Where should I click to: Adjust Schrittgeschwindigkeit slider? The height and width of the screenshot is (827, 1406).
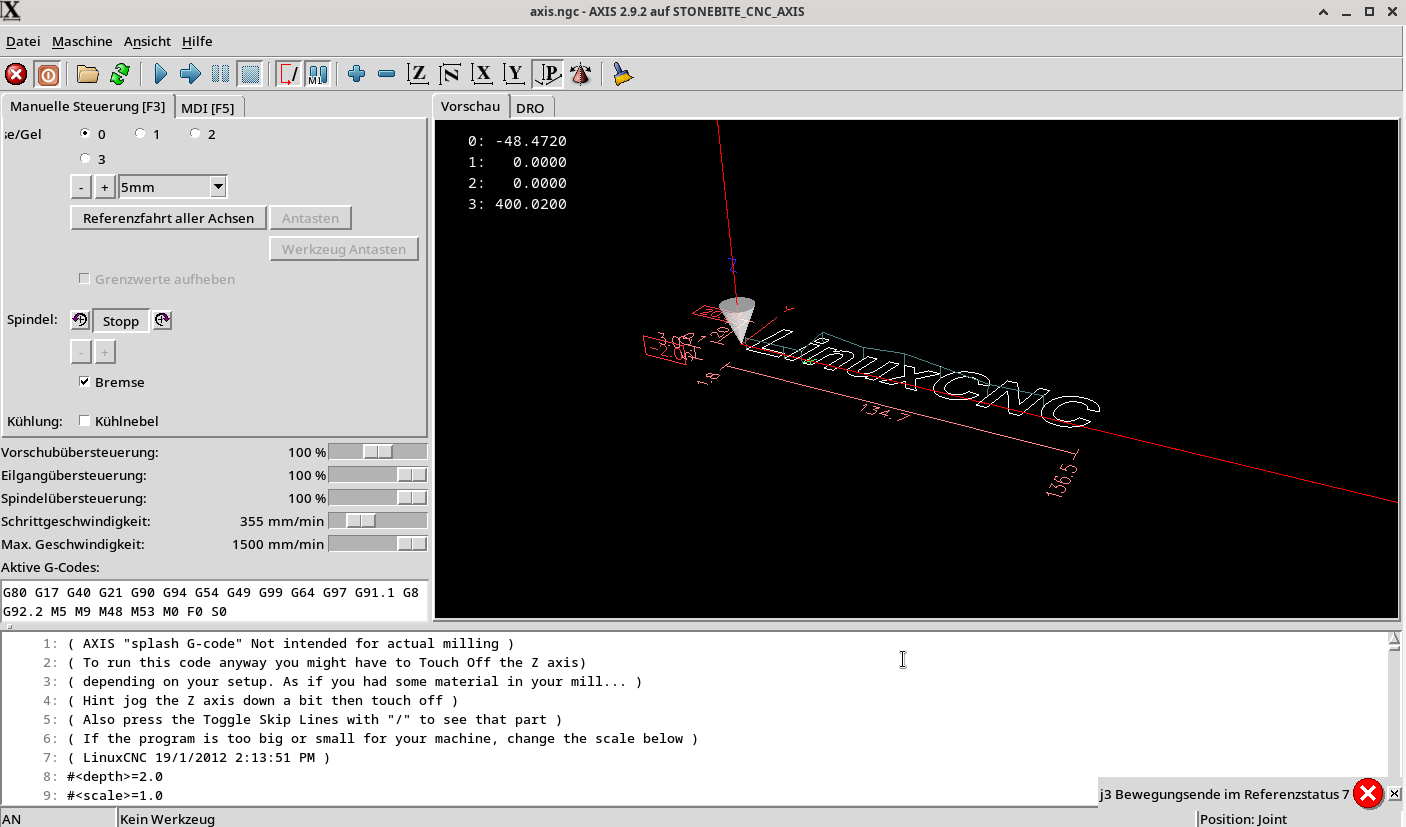click(378, 521)
